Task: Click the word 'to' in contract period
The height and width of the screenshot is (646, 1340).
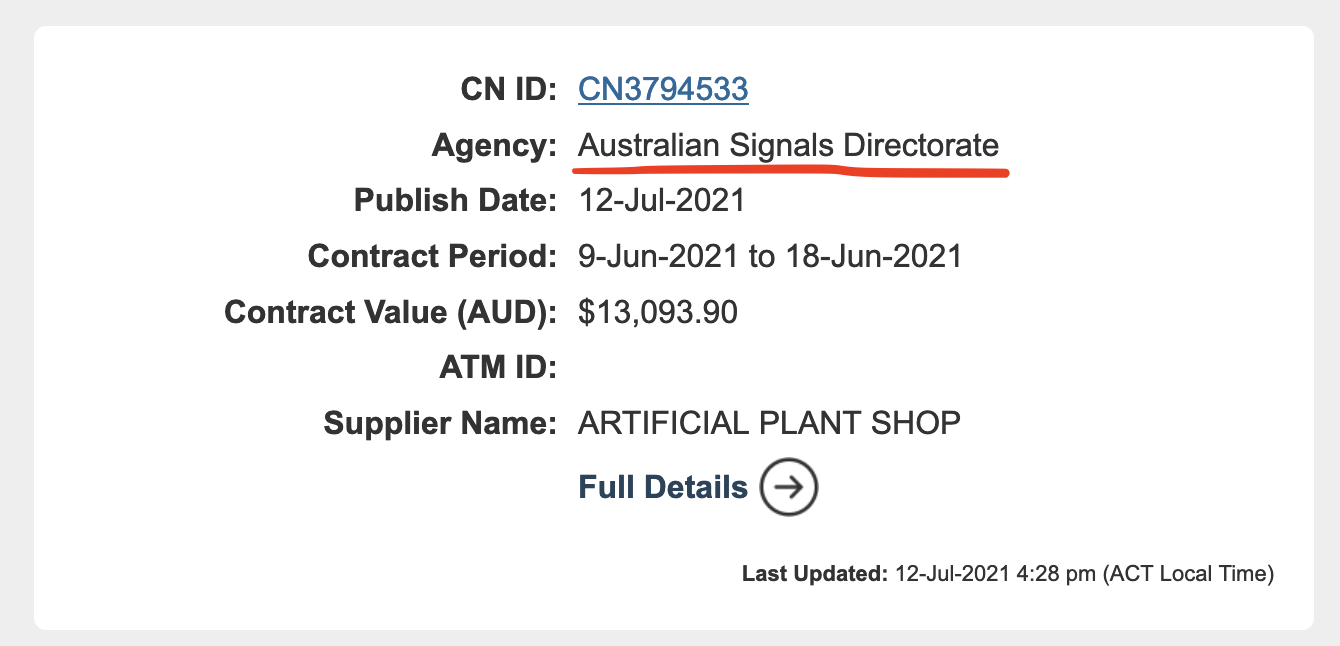Action: point(763,256)
